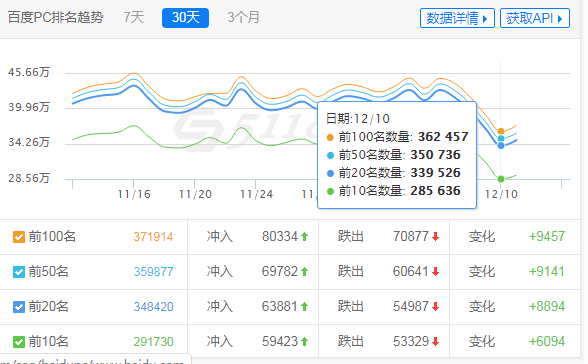Viewport: 588px width, 364px height.
Task: Click the 获取API button
Action: pyautogui.click(x=535, y=18)
